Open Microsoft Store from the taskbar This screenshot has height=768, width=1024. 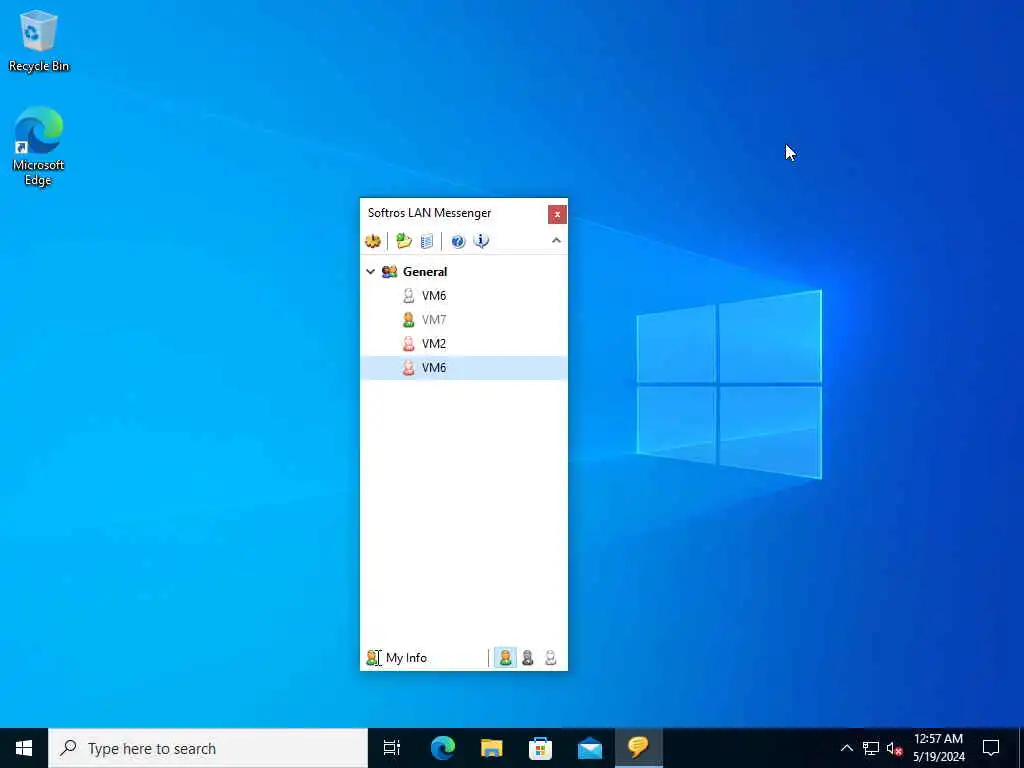point(540,748)
